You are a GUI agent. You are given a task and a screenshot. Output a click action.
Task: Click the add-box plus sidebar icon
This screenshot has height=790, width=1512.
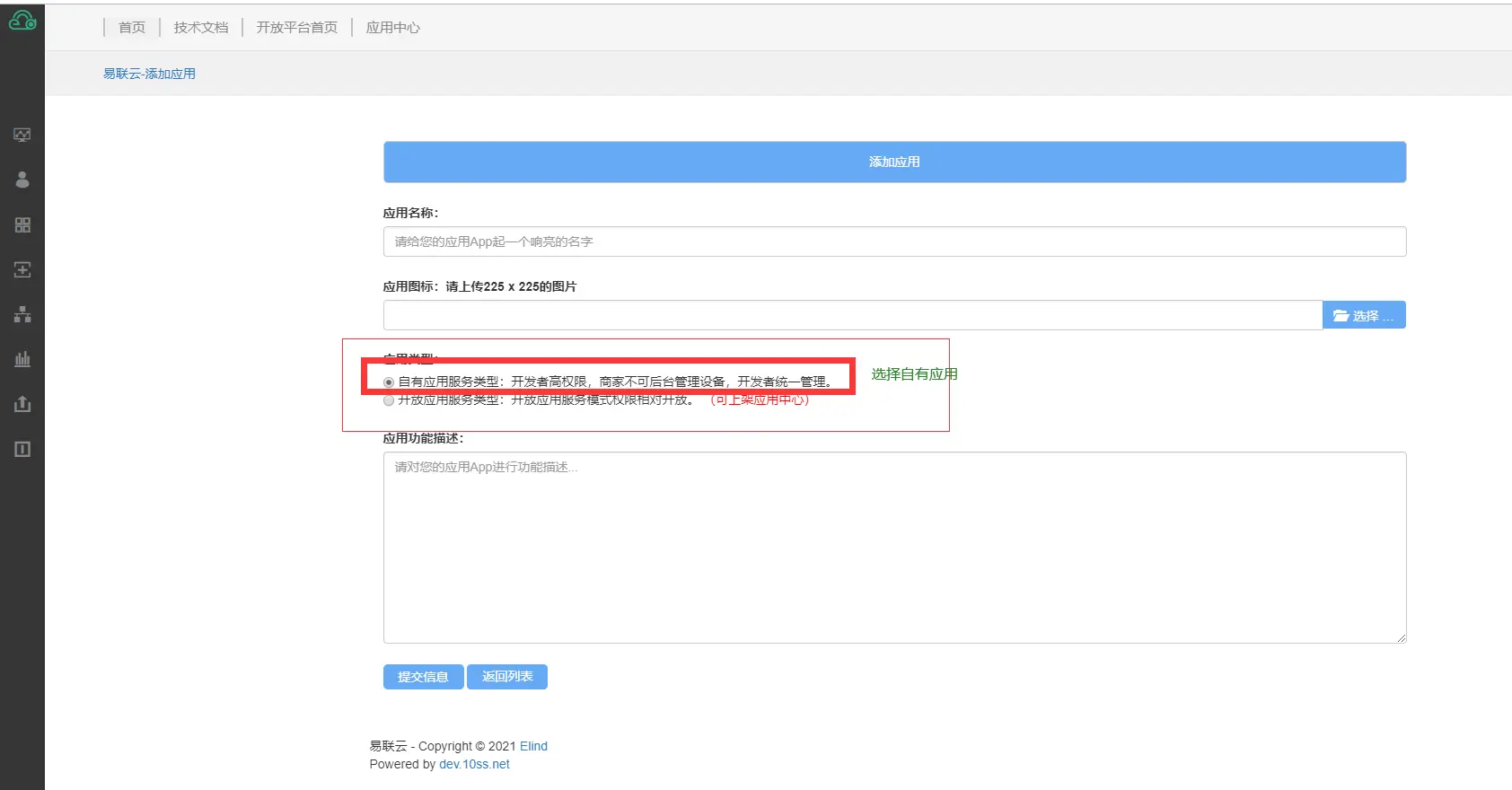[x=22, y=269]
